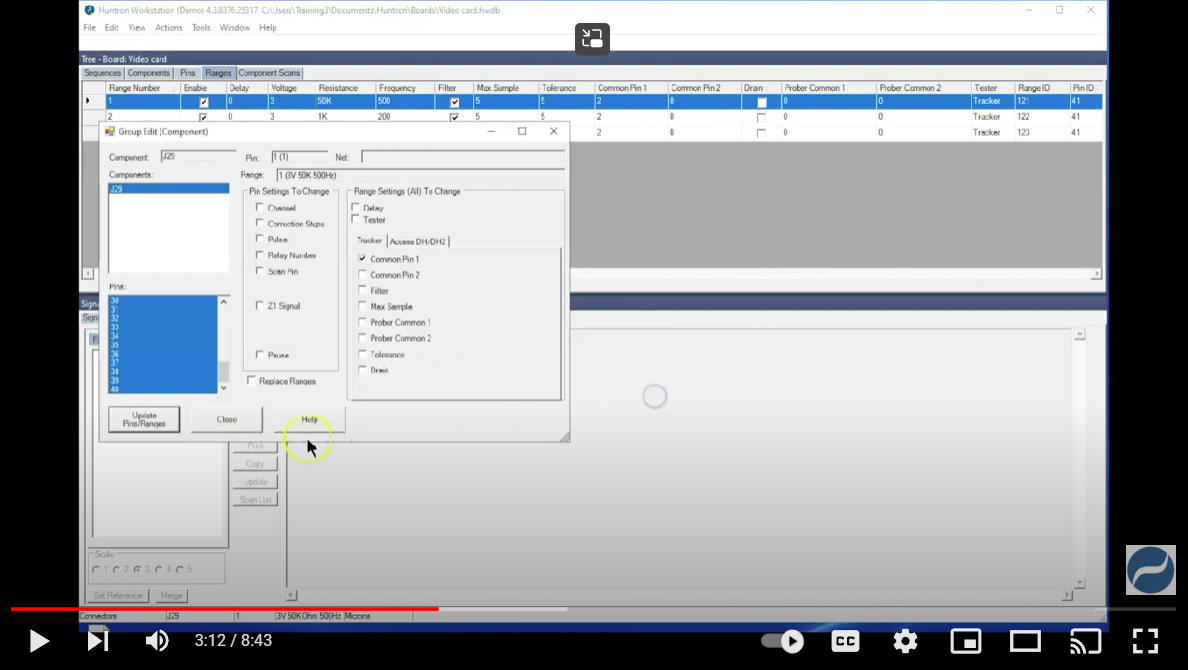Toggle the autoplay switch

783,641
